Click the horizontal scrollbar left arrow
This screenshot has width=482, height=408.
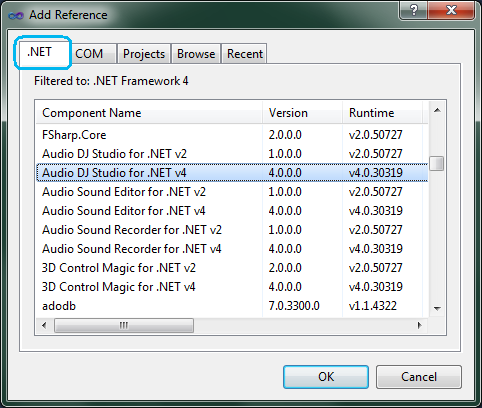44,325
